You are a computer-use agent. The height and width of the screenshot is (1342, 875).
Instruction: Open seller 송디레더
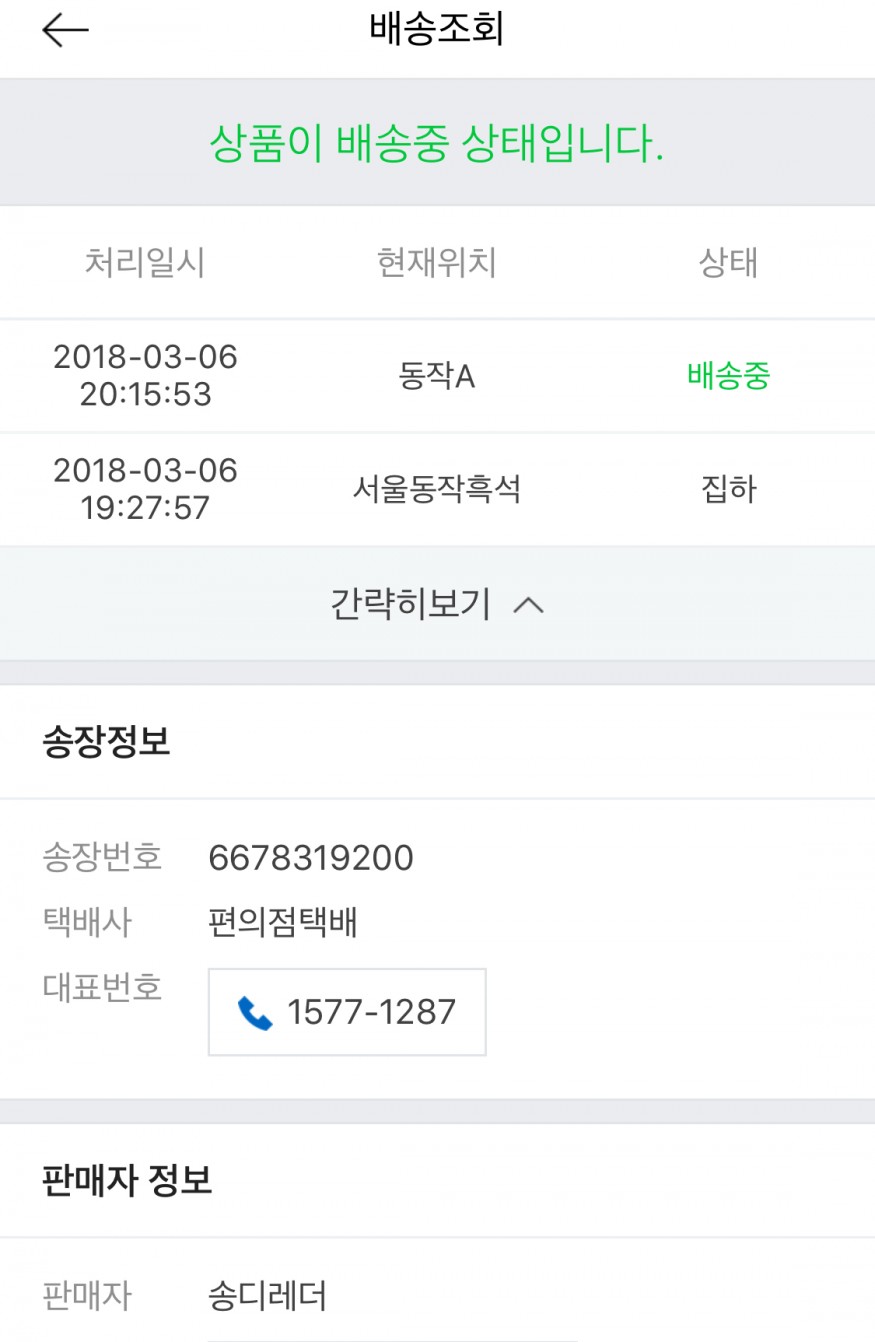pyautogui.click(x=267, y=1297)
